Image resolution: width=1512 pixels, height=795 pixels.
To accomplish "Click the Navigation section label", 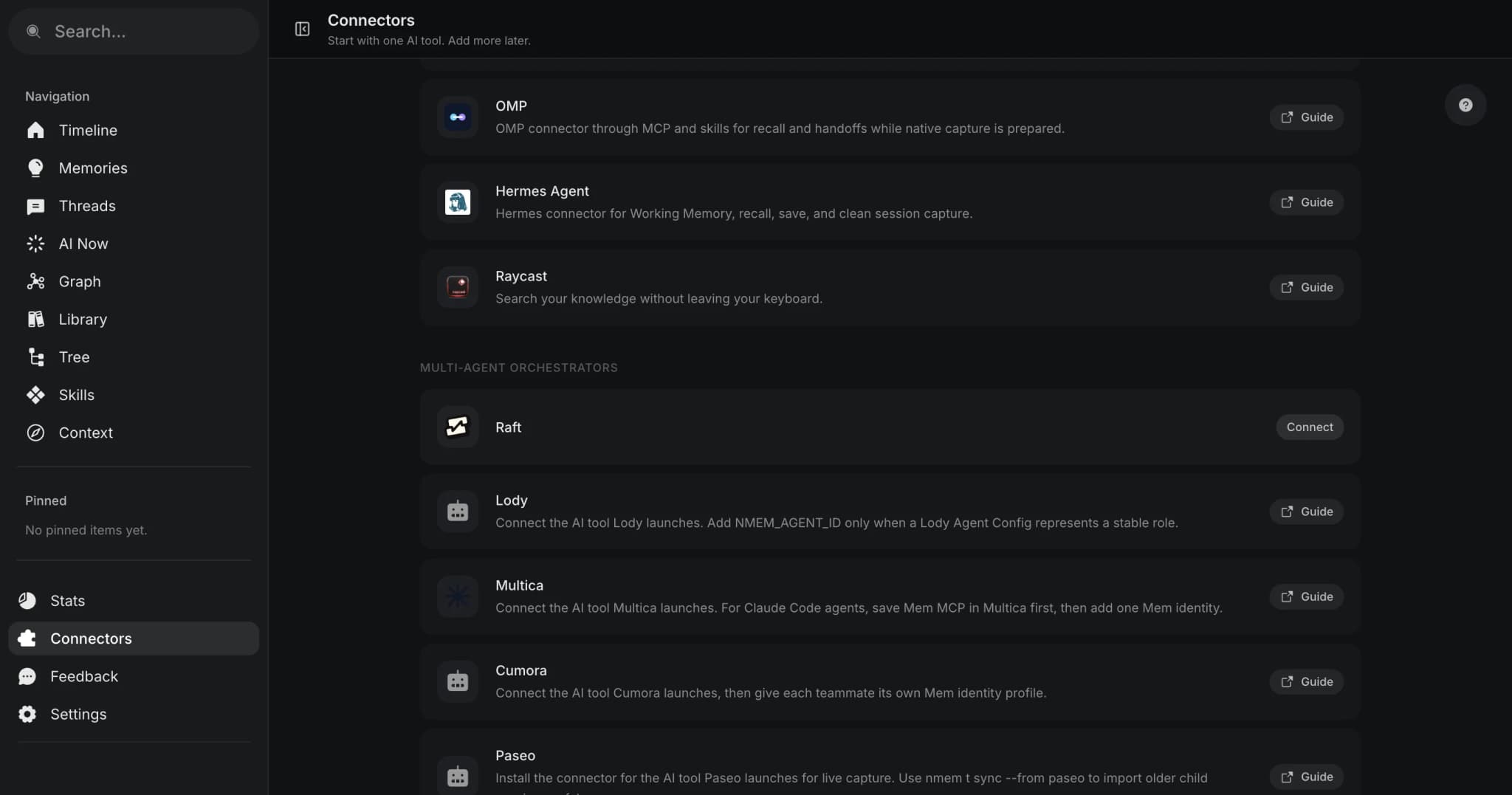I will (57, 96).
